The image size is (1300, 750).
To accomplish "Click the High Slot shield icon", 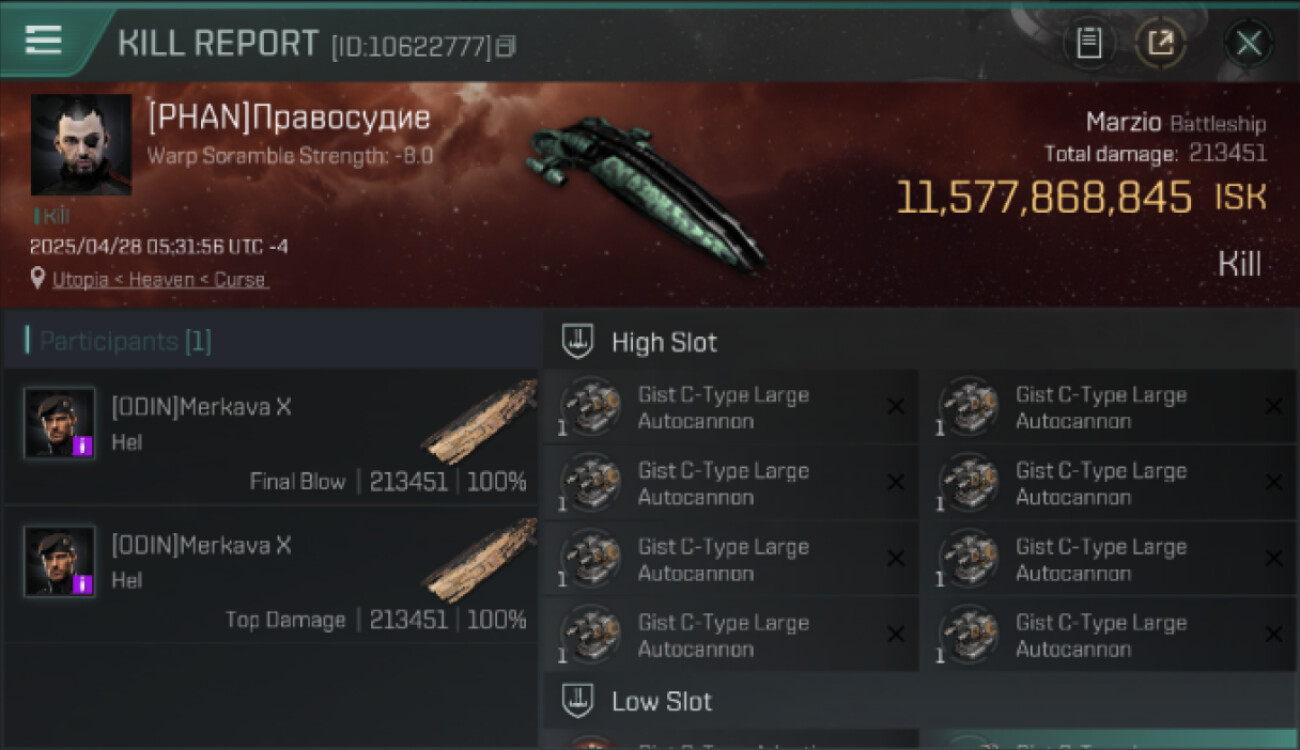I will pos(577,341).
